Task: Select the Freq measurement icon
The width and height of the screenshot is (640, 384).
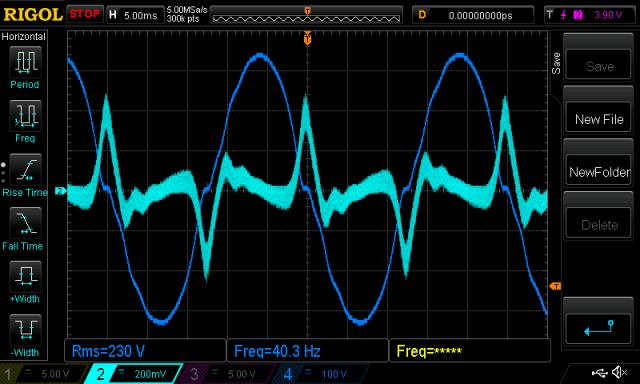Action: [25, 115]
